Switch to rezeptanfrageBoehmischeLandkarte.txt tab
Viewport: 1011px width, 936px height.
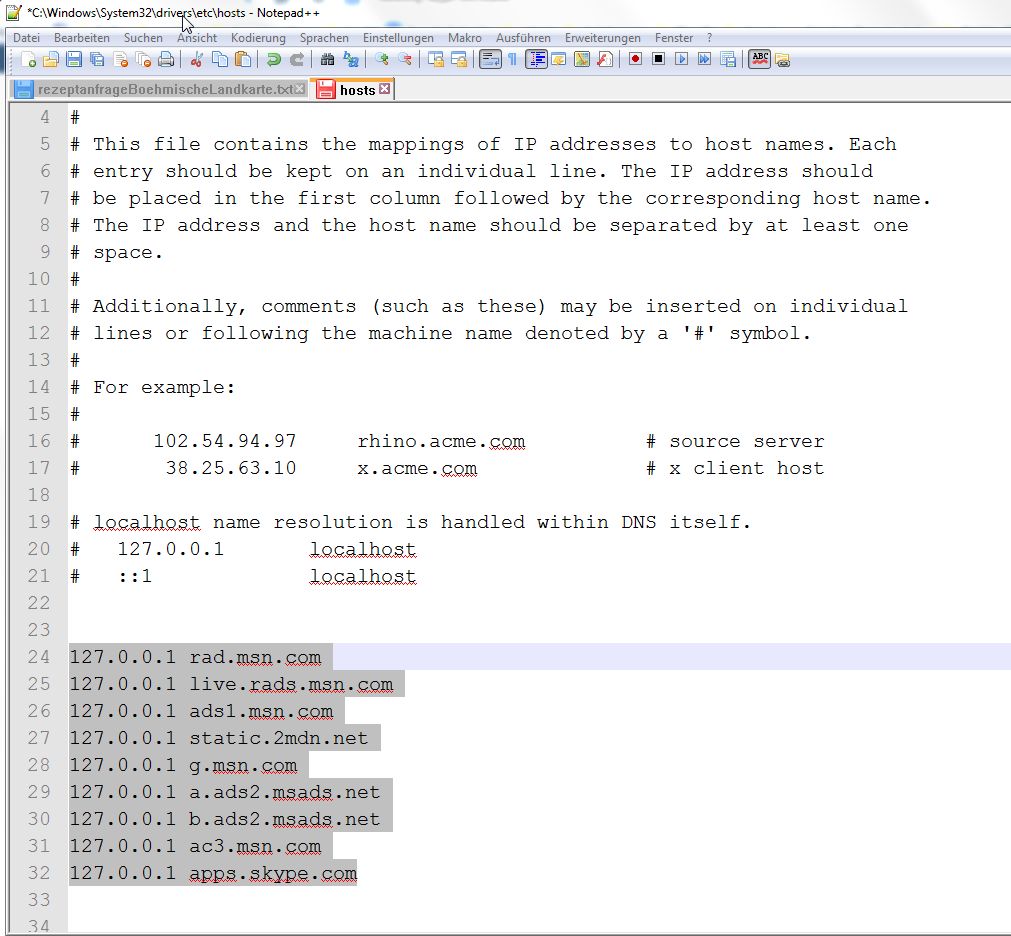[x=158, y=90]
